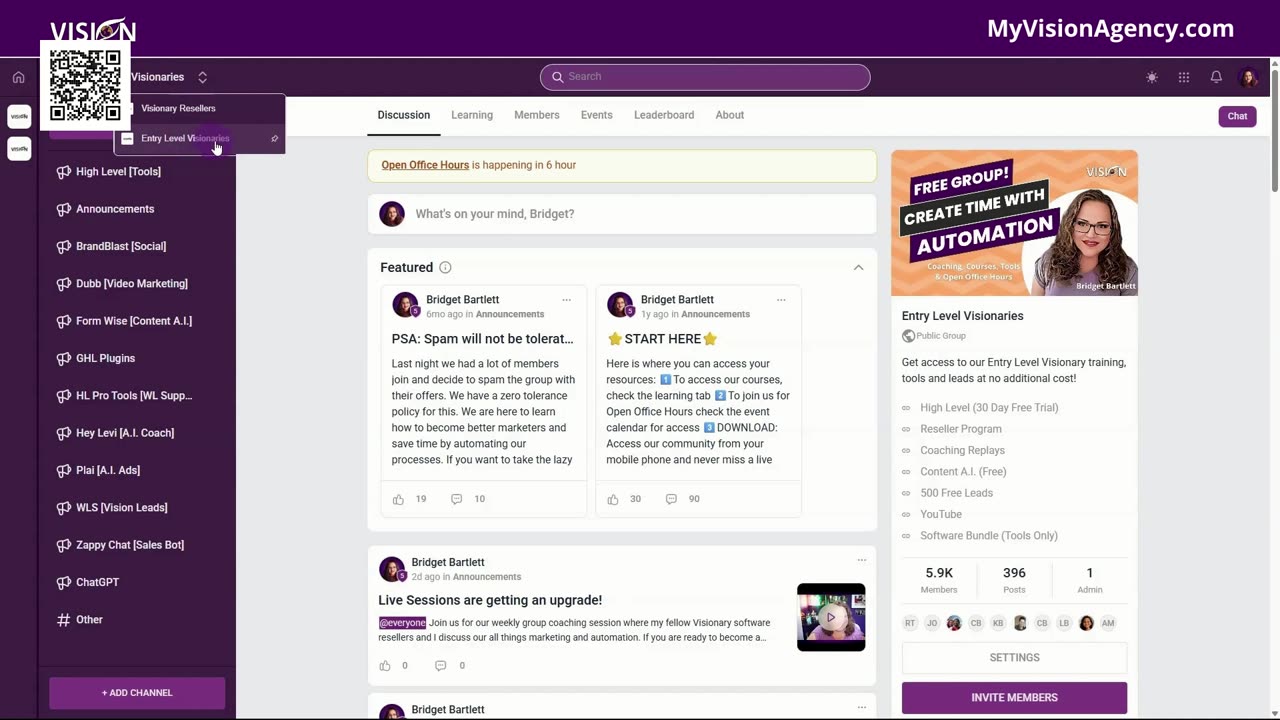Image resolution: width=1280 pixels, height=720 pixels.
Task: Click the INVITE MEMBERS button
Action: pyautogui.click(x=1014, y=698)
